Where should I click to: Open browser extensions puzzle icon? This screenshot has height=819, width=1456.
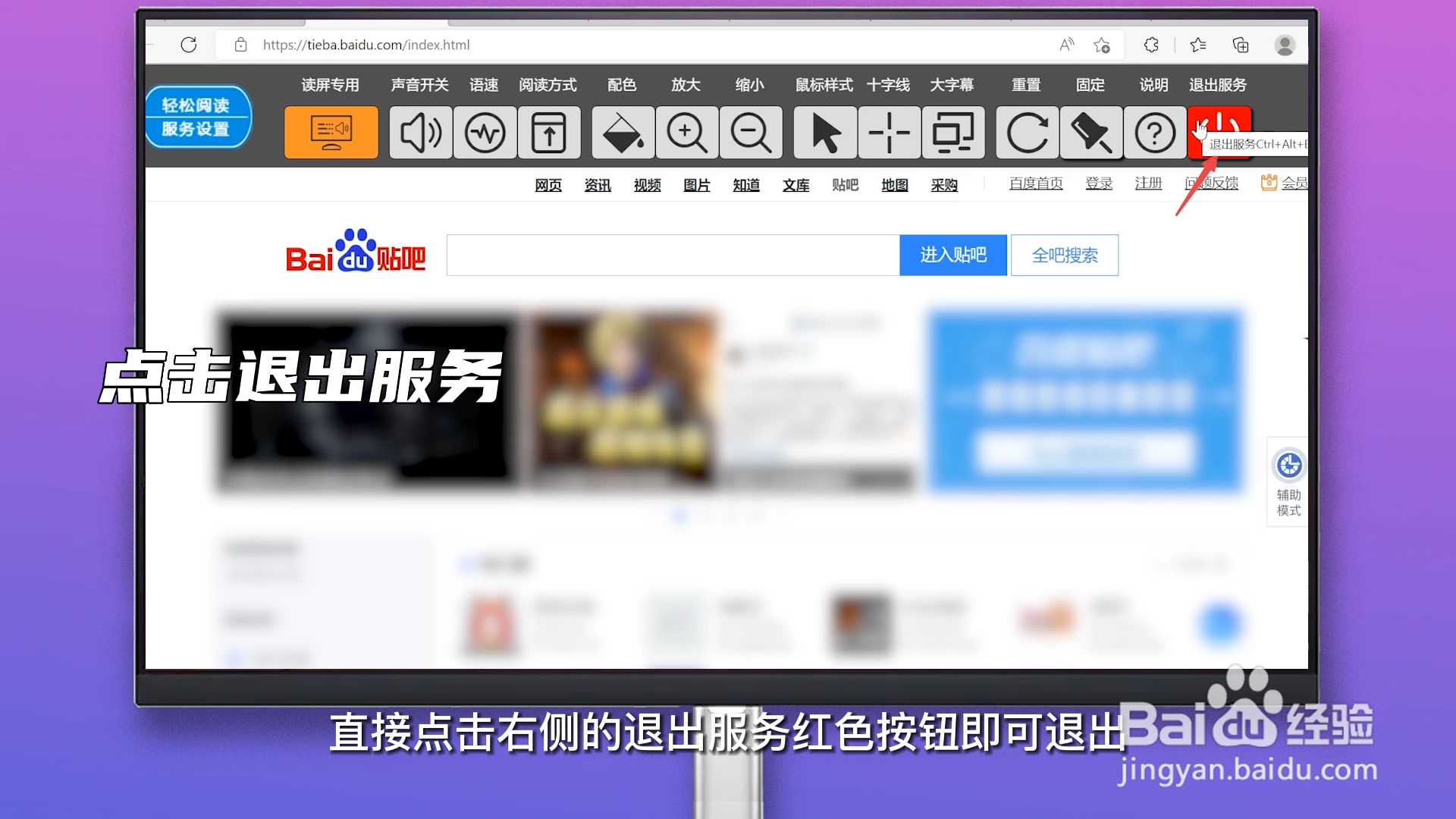pyautogui.click(x=1151, y=45)
